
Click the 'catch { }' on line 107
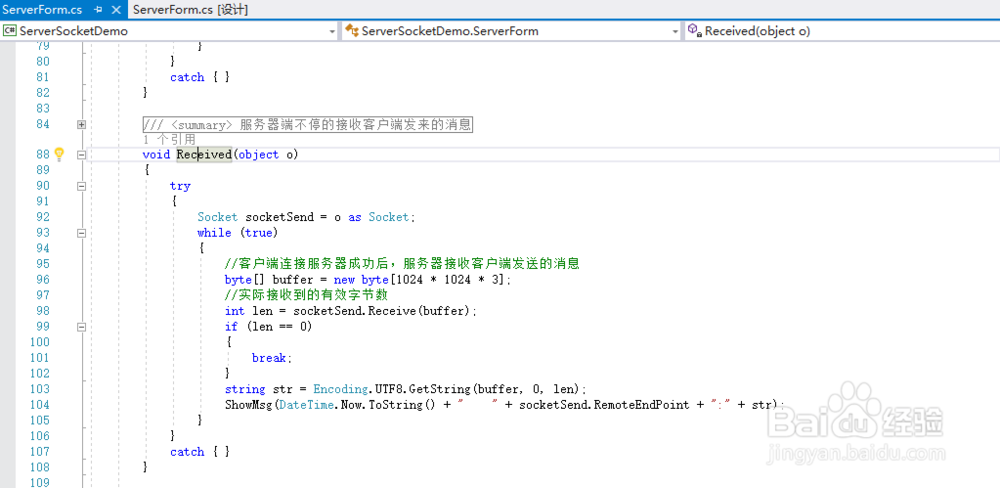tap(200, 452)
